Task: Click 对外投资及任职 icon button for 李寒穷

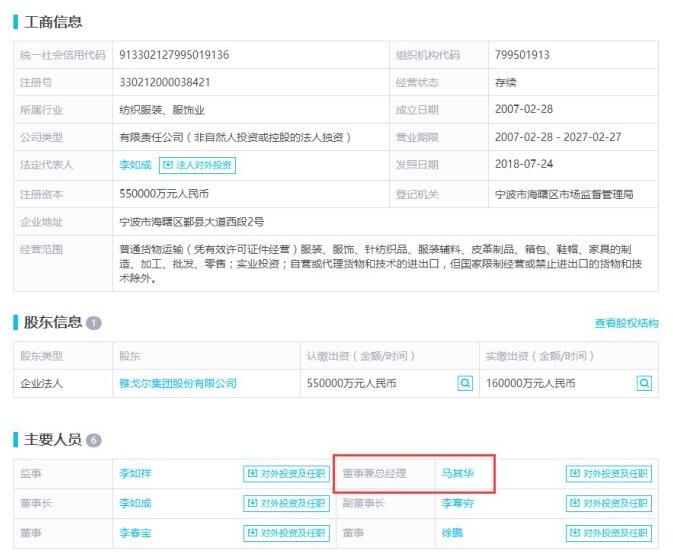Action: pyautogui.click(x=608, y=503)
